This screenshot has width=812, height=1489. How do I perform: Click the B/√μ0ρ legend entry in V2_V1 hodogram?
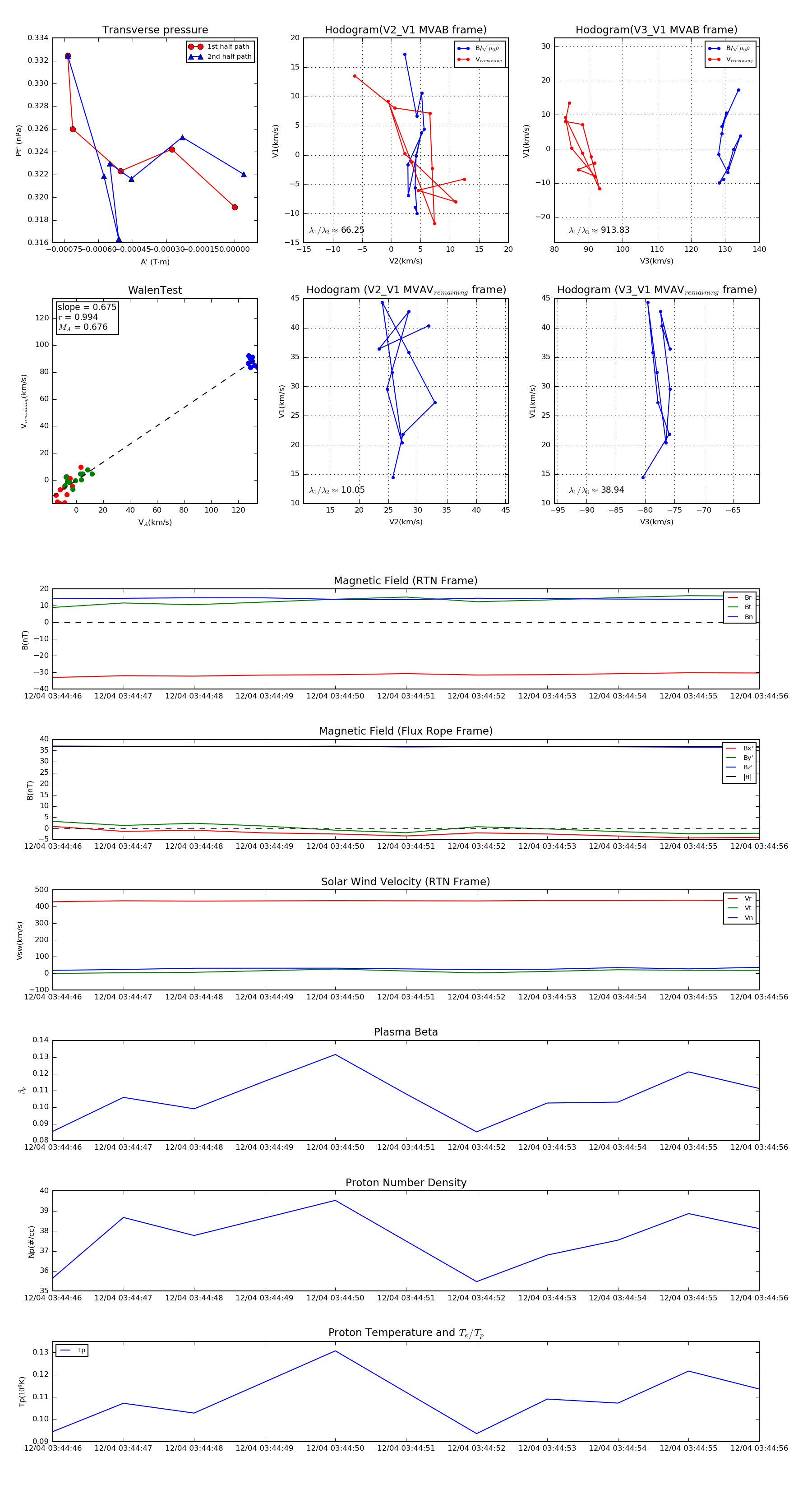coord(479,49)
